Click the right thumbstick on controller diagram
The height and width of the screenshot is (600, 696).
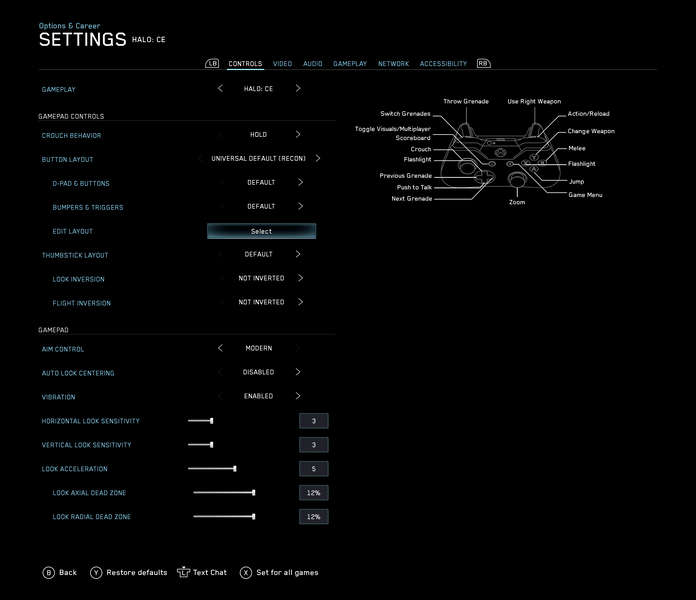click(517, 179)
